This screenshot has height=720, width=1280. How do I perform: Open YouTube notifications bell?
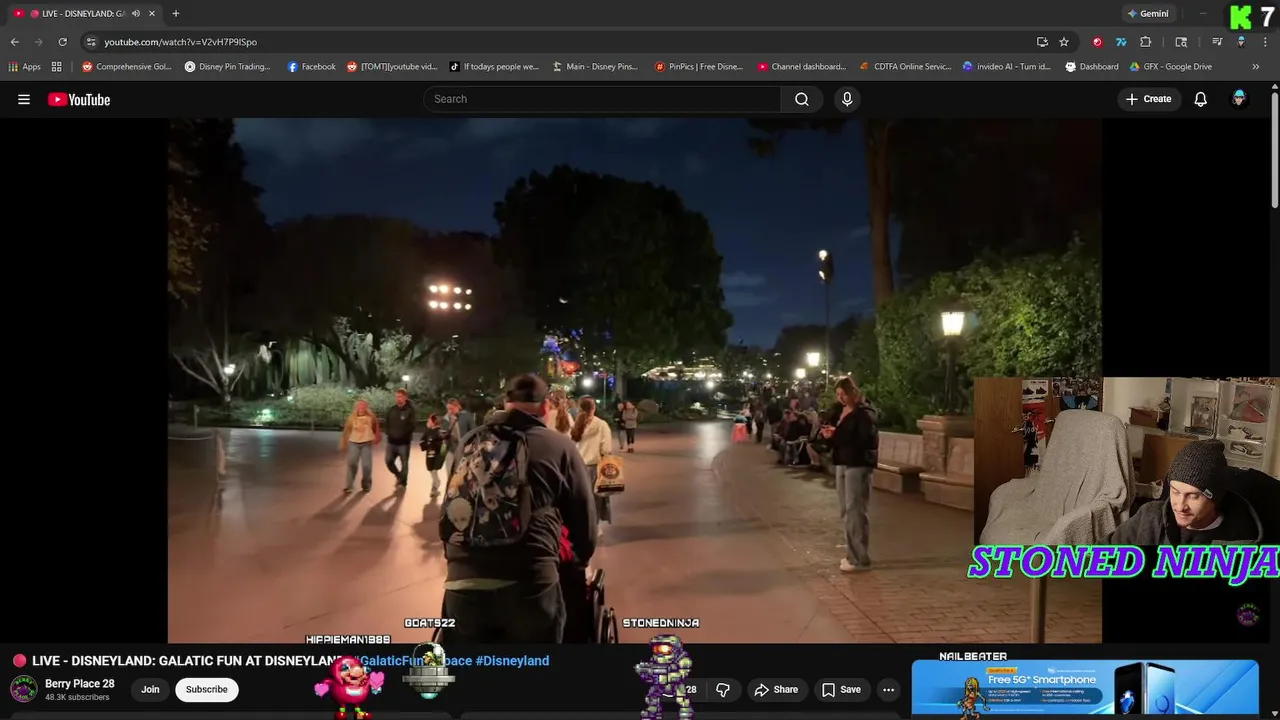point(1200,99)
